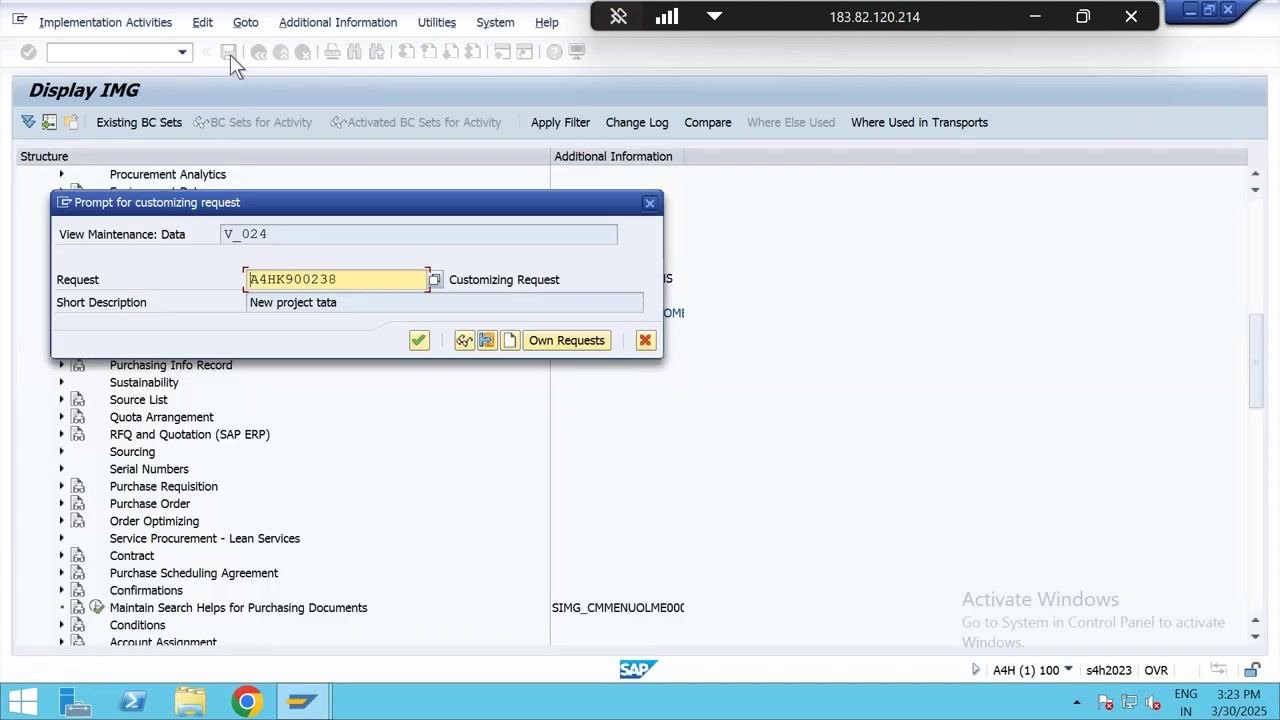Image resolution: width=1280 pixels, height=720 pixels.
Task: Click the execute icon beside Maintain Search Helps
Action: [97, 607]
